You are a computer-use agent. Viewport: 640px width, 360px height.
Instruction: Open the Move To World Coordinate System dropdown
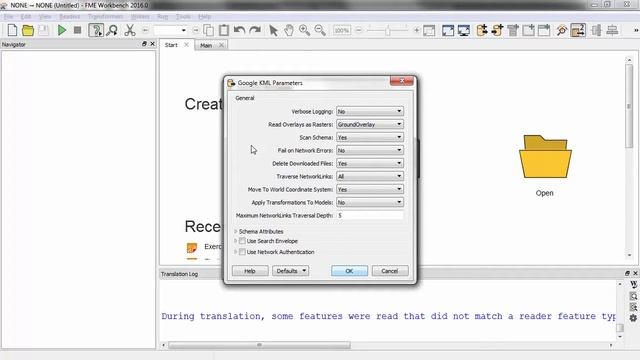tap(370, 189)
